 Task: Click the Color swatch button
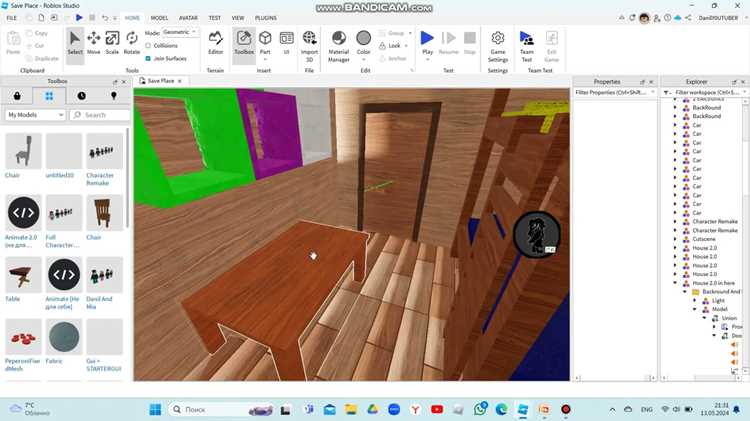(x=364, y=38)
